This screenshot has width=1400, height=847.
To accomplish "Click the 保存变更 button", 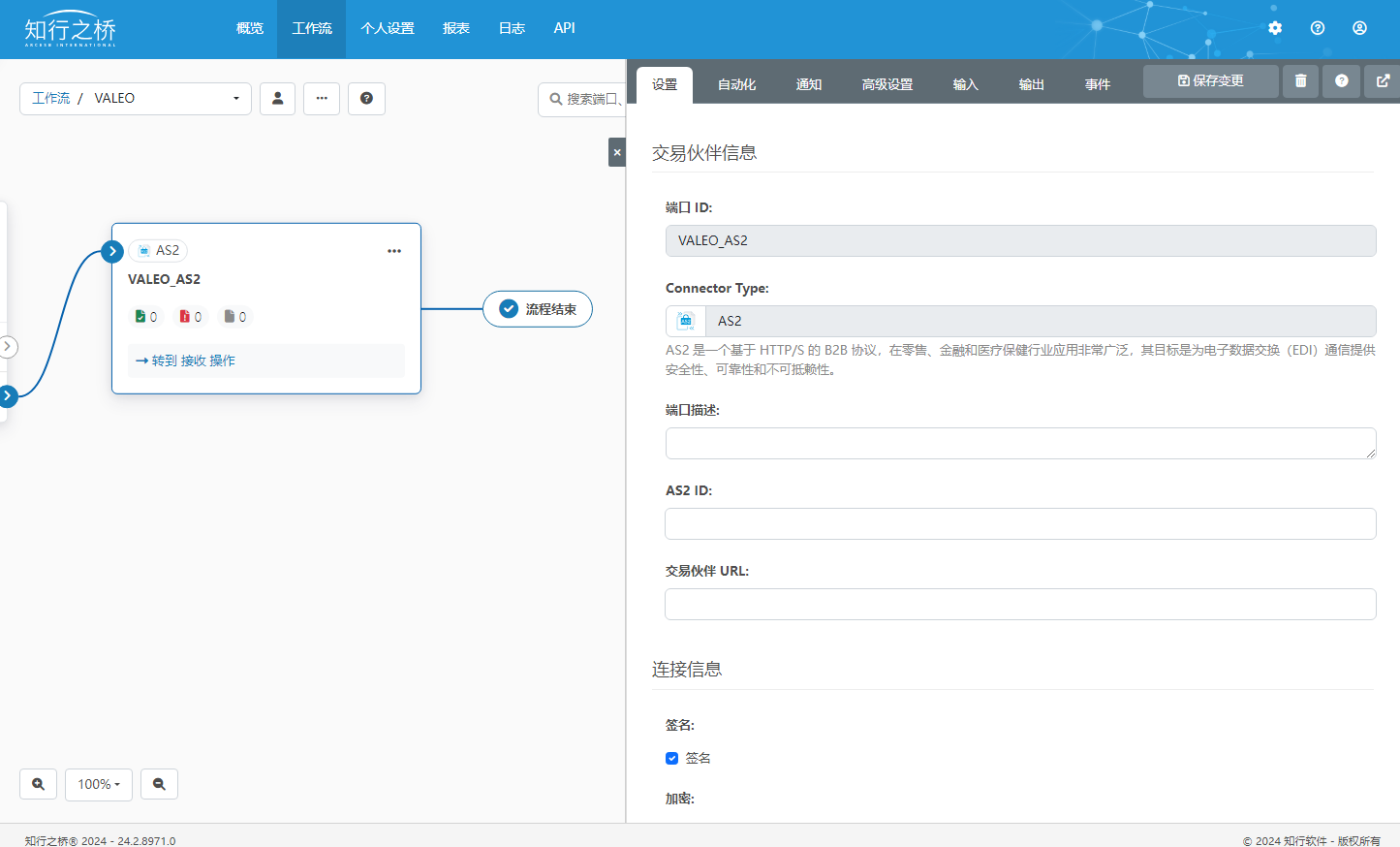I will pos(1211,81).
